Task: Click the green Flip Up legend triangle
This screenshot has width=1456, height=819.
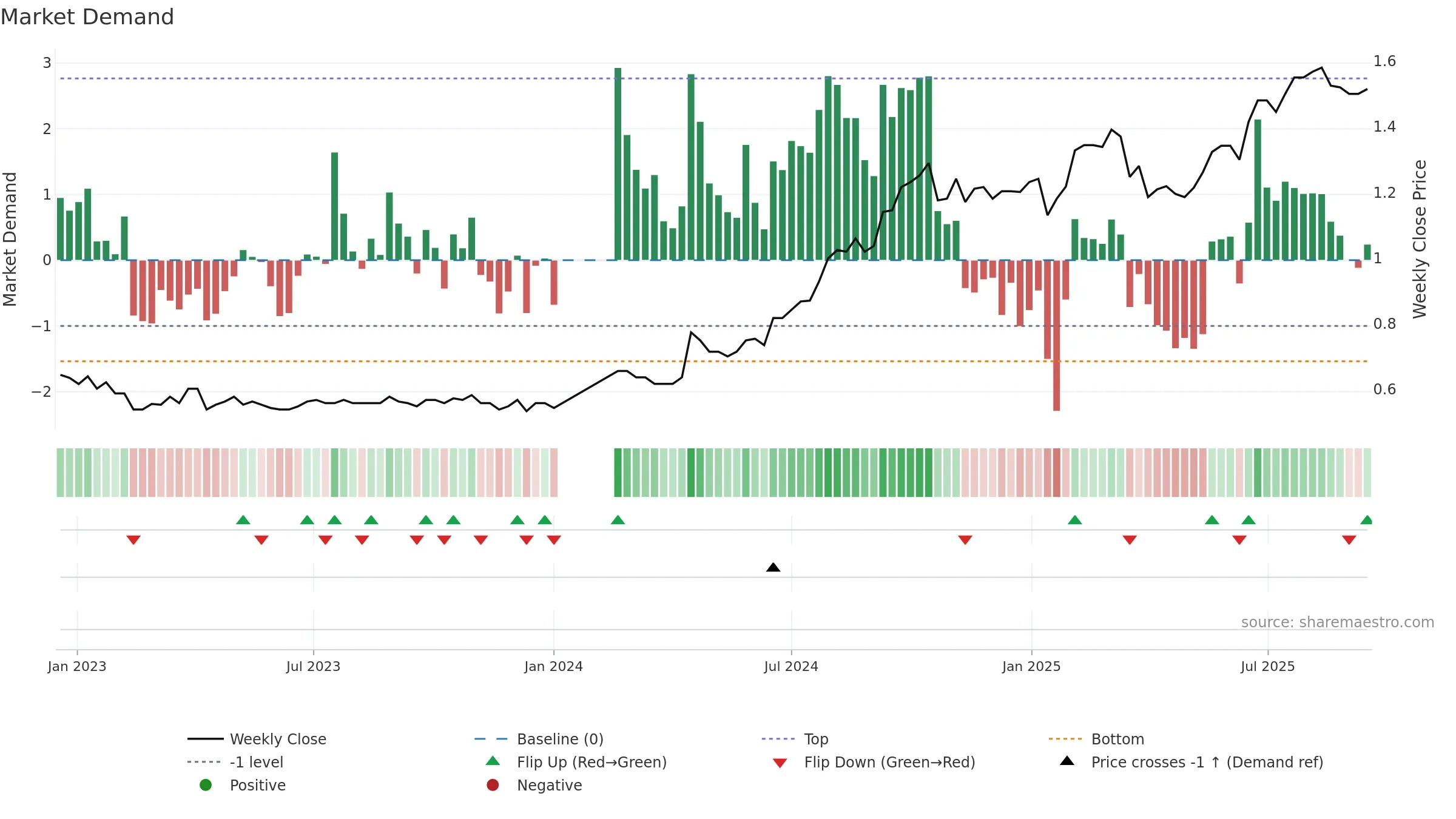Action: 493,761
